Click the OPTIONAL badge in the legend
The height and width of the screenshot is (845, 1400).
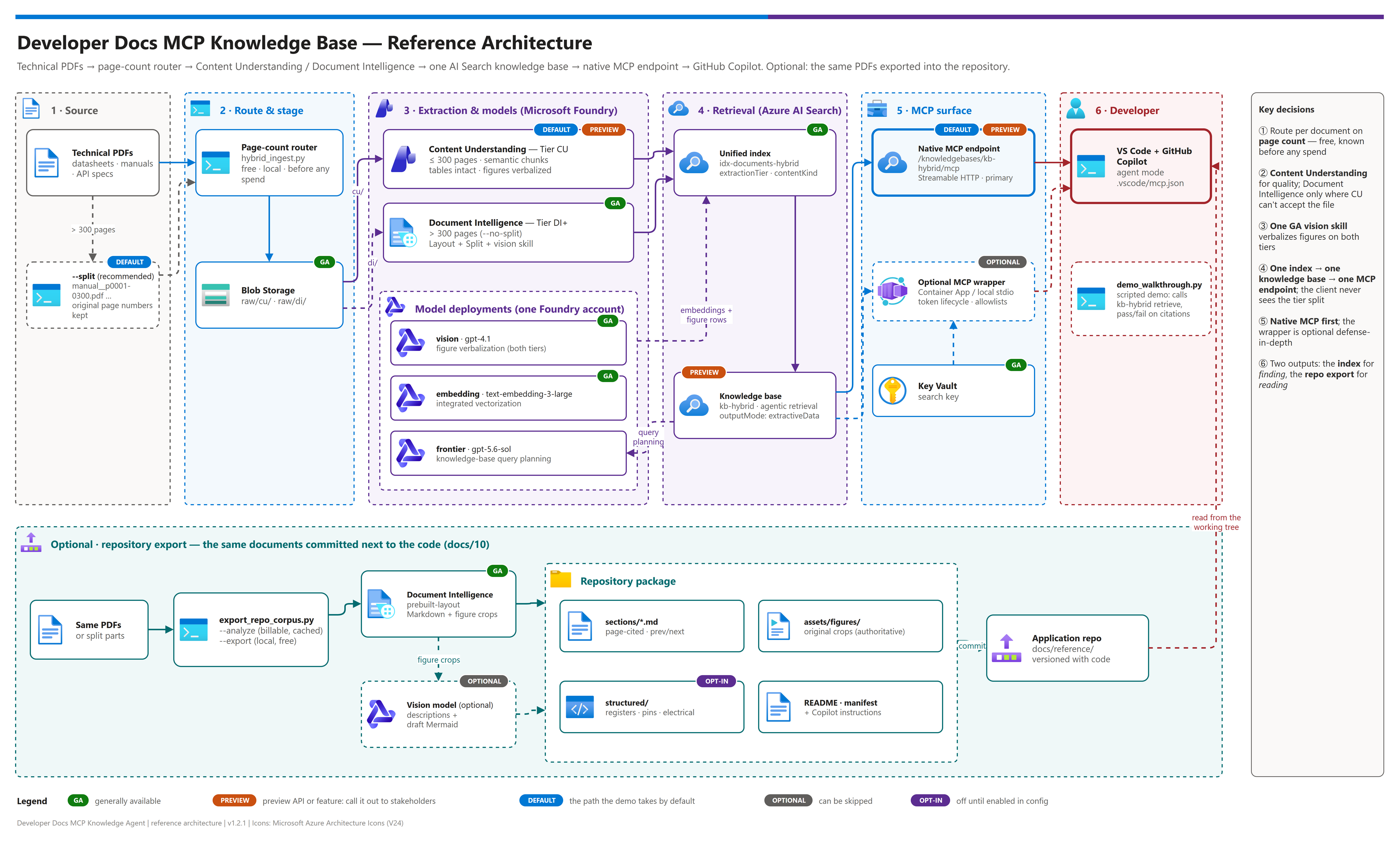click(788, 800)
